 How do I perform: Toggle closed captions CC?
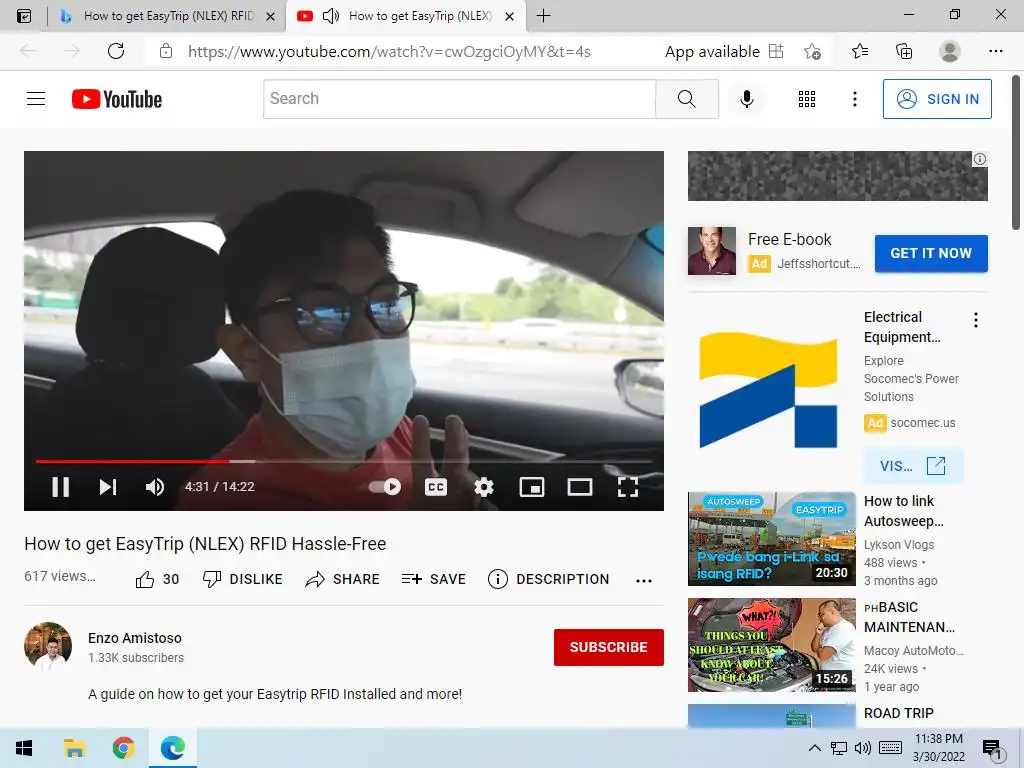[436, 487]
